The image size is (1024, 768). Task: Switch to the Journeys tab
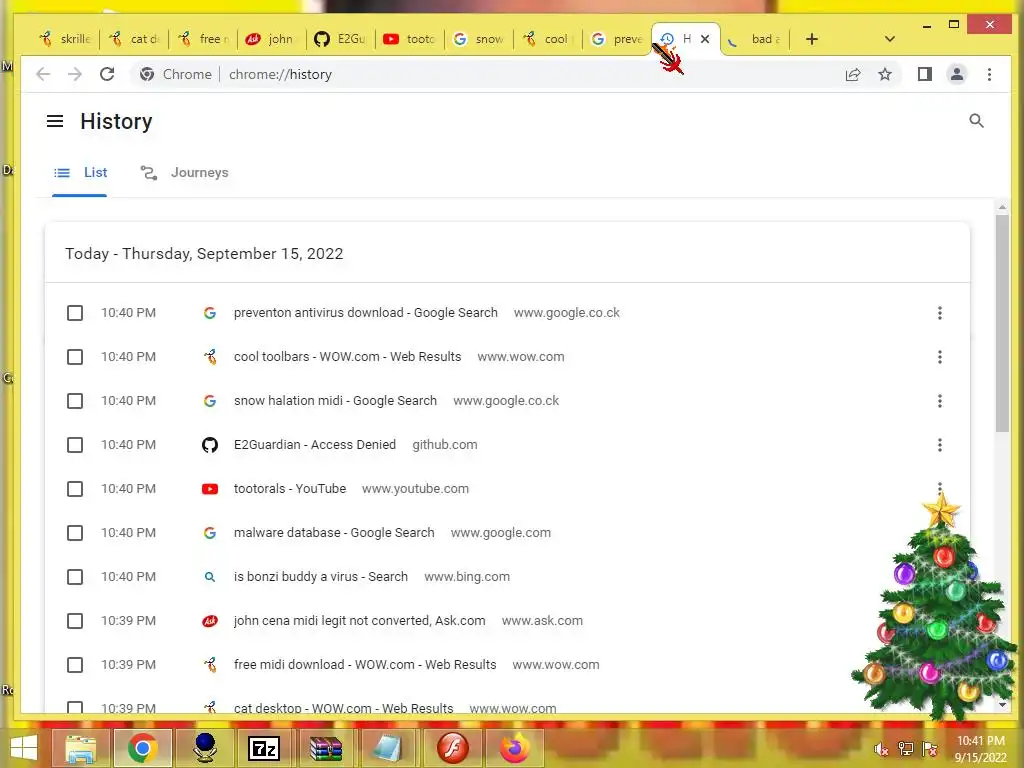(184, 172)
